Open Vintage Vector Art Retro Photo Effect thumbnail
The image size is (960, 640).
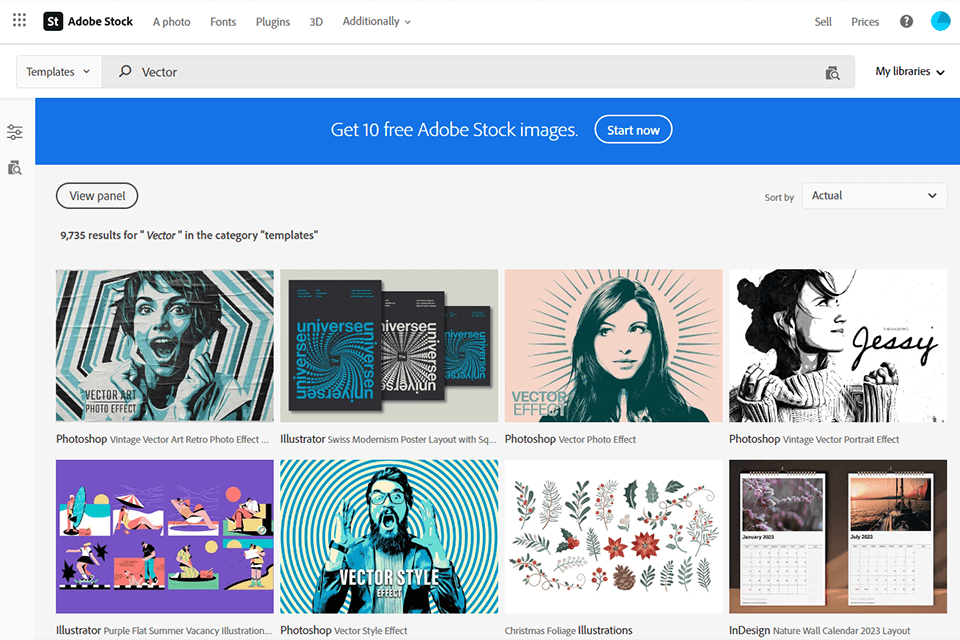coord(165,345)
